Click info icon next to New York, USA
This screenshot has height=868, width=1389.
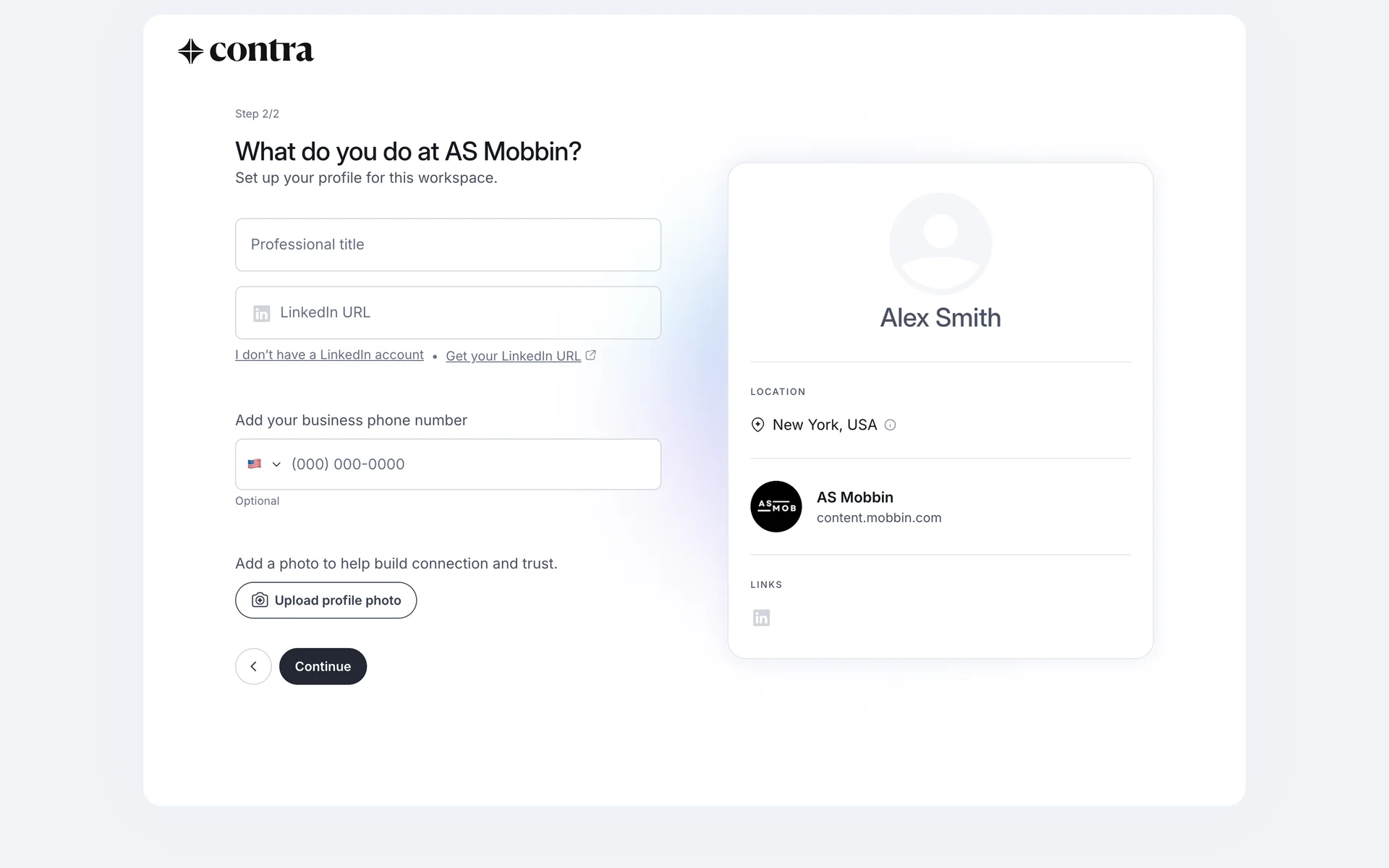point(891,425)
